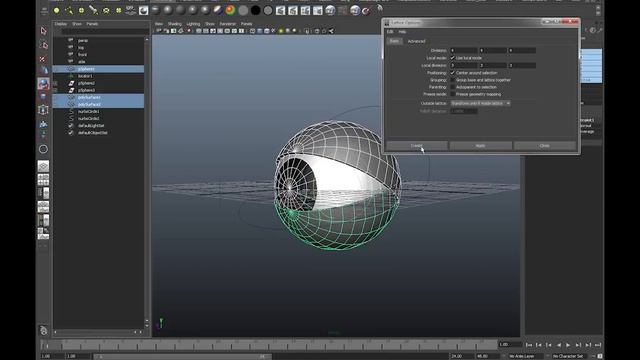Screen dimensions: 640x360
Task: Select persp camera in Outliner
Action: click(x=83, y=41)
